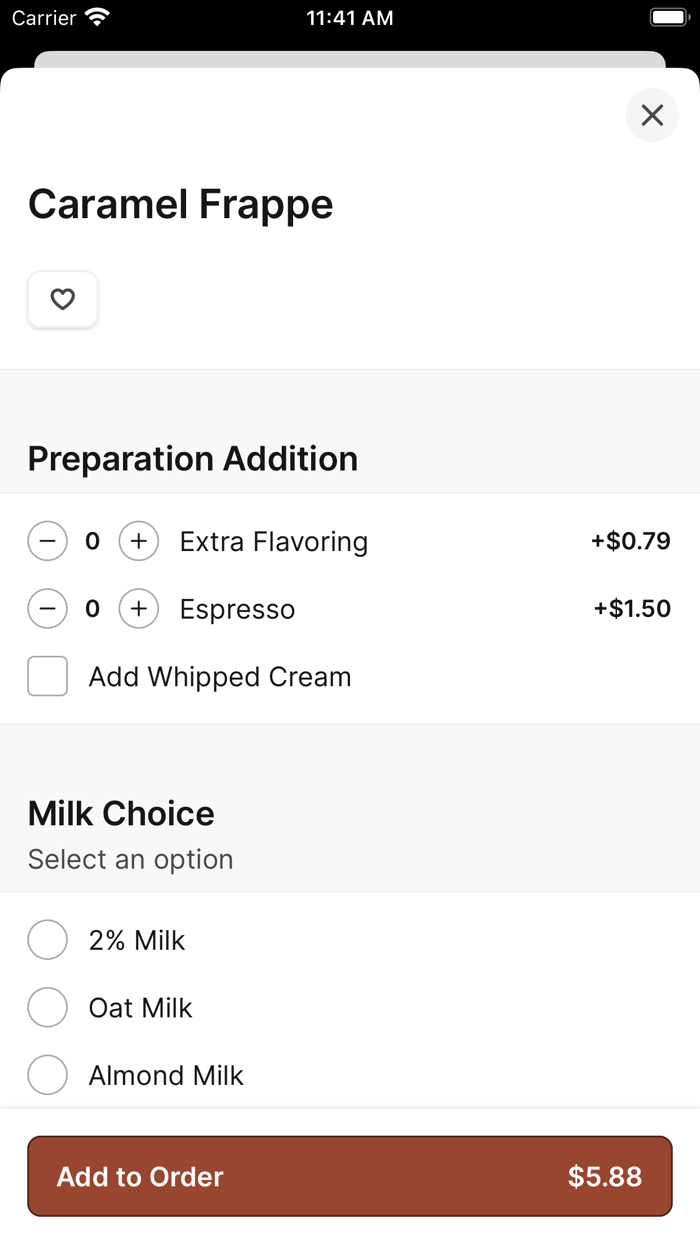Tap the +$1.50 Espresso price
This screenshot has width=700, height=1244.
(632, 609)
